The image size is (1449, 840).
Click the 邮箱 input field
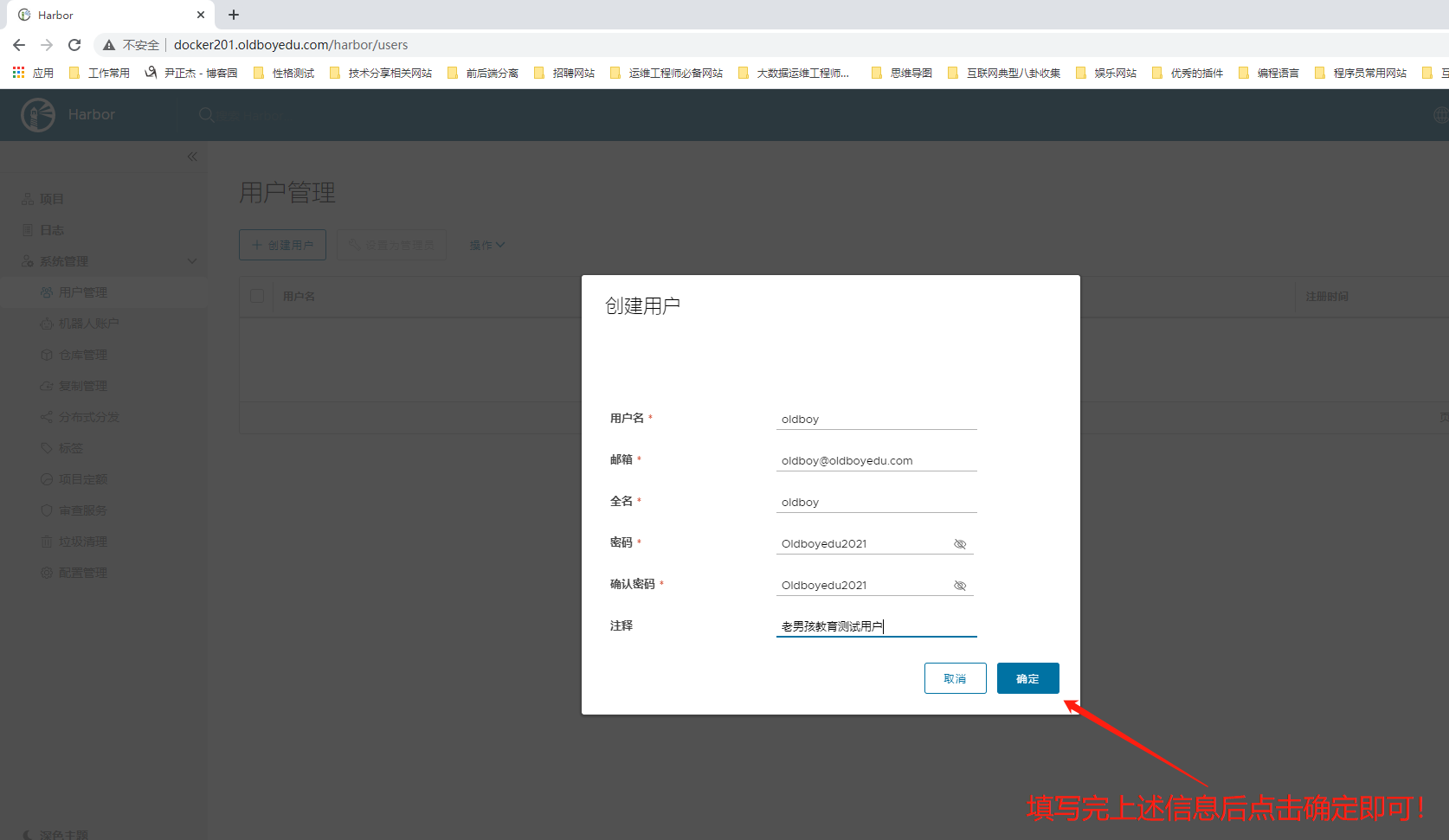coord(876,461)
